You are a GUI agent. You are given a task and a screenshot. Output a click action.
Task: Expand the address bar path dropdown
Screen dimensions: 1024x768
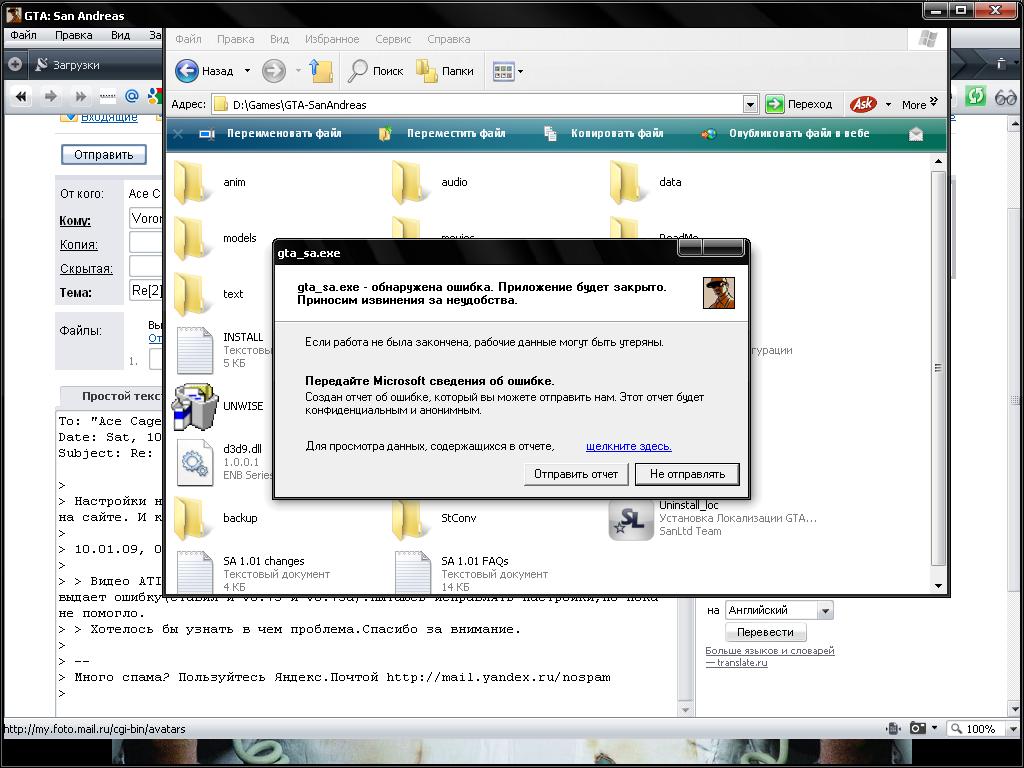pyautogui.click(x=750, y=104)
